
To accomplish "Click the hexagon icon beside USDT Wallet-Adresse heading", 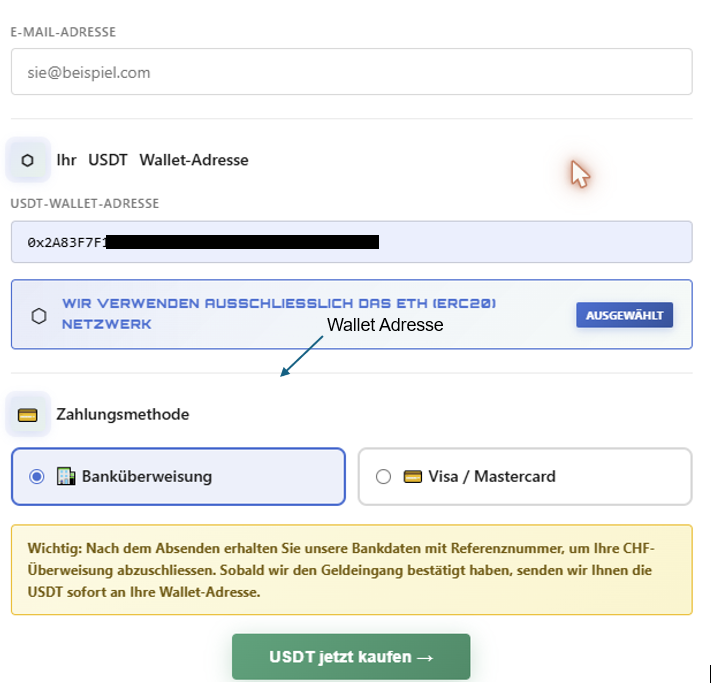I will point(27,160).
